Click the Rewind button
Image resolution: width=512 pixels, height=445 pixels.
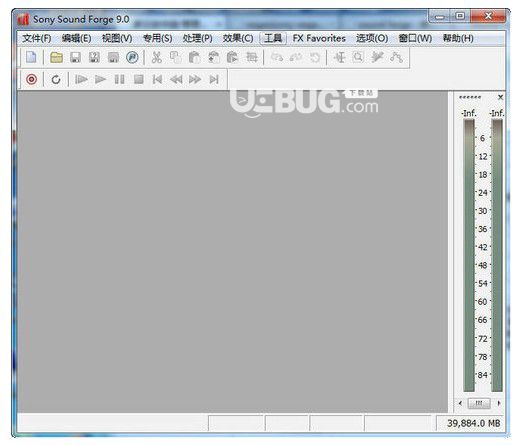(176, 79)
